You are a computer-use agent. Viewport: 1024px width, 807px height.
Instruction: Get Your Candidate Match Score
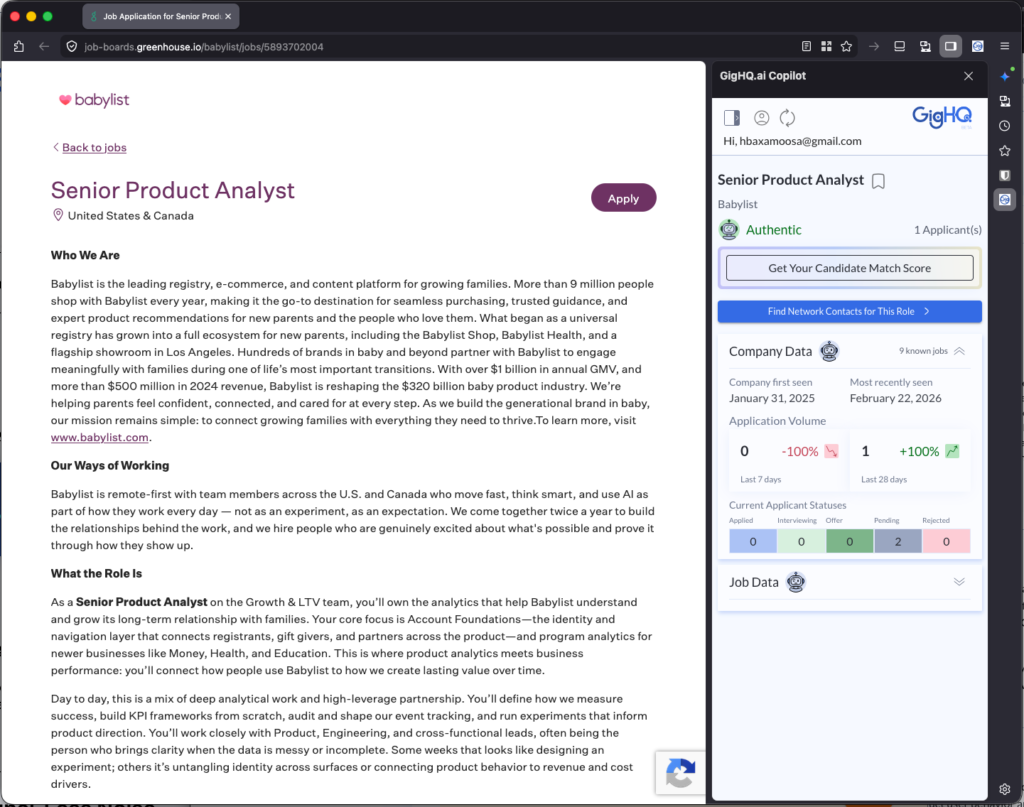click(x=849, y=268)
